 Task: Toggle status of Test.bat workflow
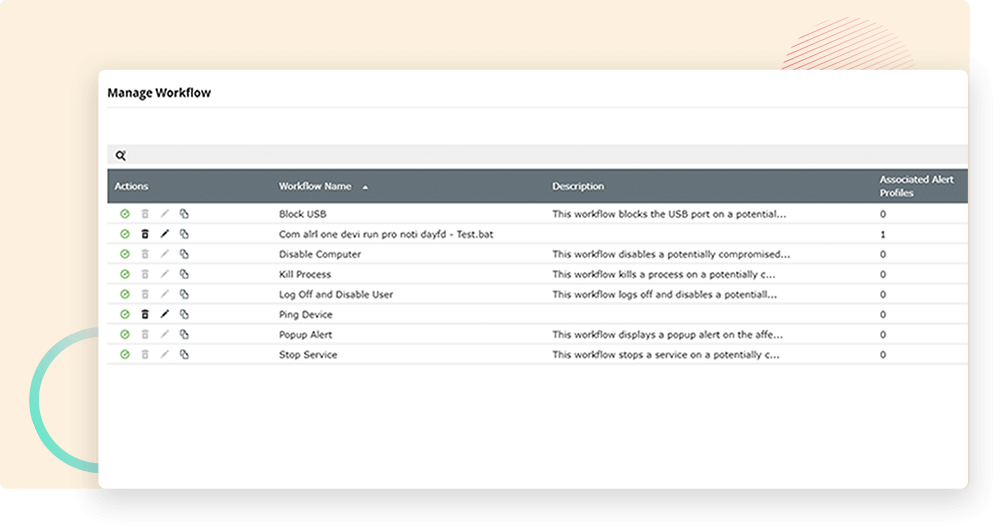[x=125, y=234]
